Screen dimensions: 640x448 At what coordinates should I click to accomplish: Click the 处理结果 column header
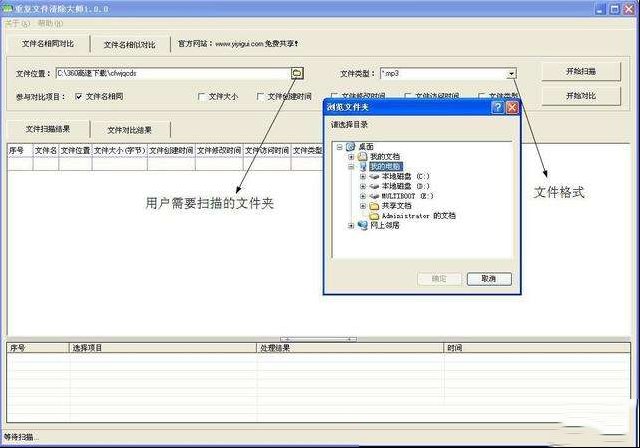click(350, 348)
